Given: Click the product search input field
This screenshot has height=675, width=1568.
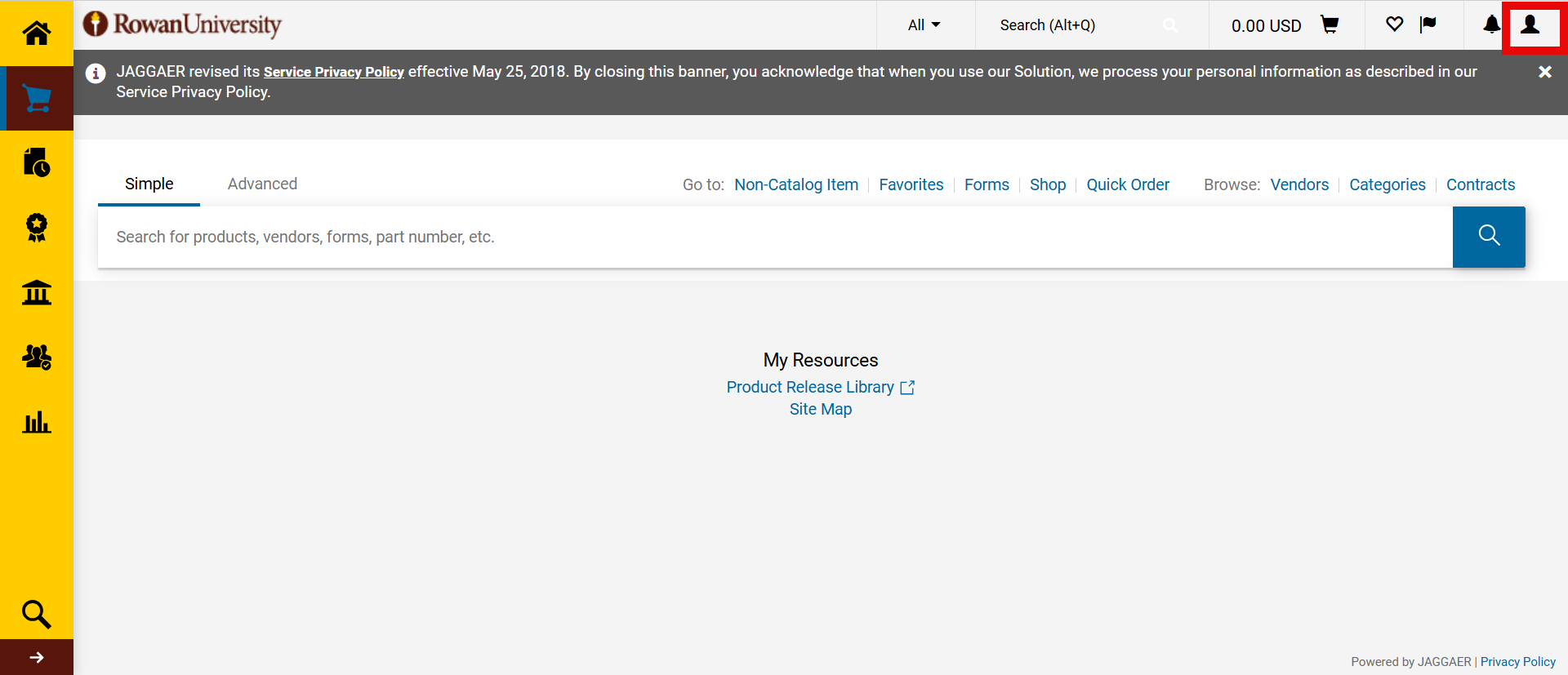Looking at the screenshot, I should [774, 237].
